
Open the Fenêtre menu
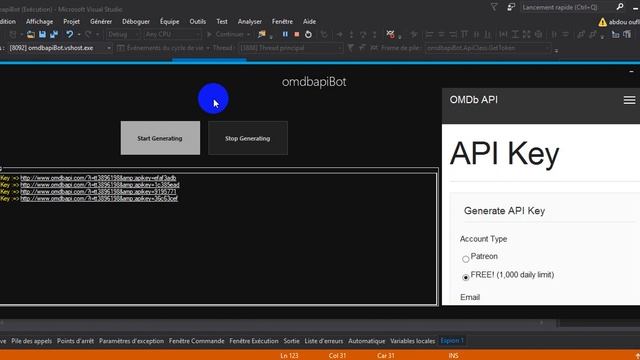pos(282,22)
